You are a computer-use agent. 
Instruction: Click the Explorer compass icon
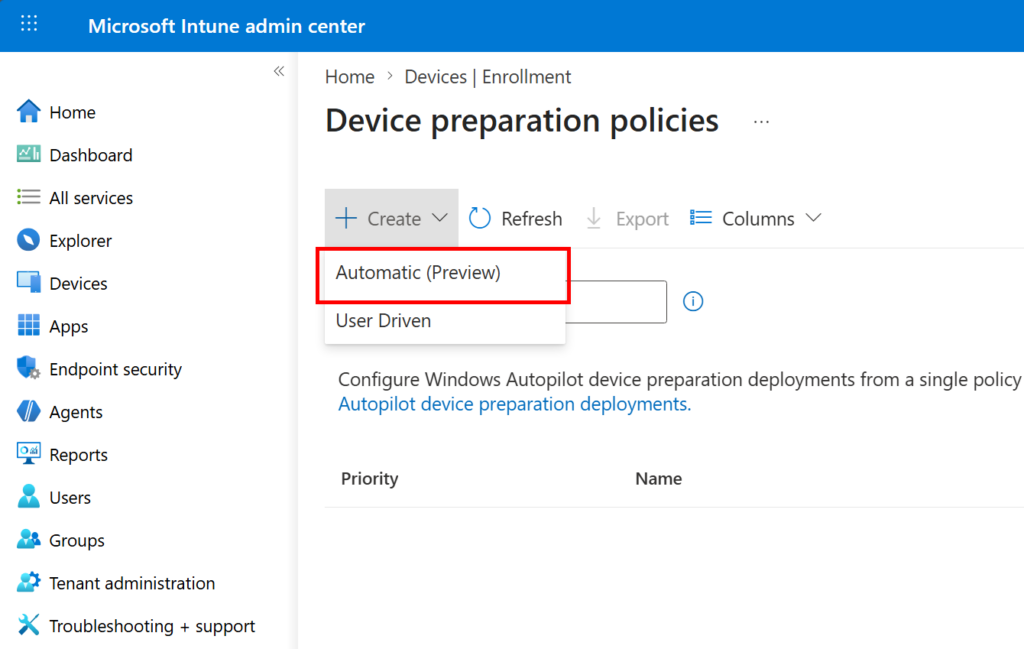(x=29, y=241)
